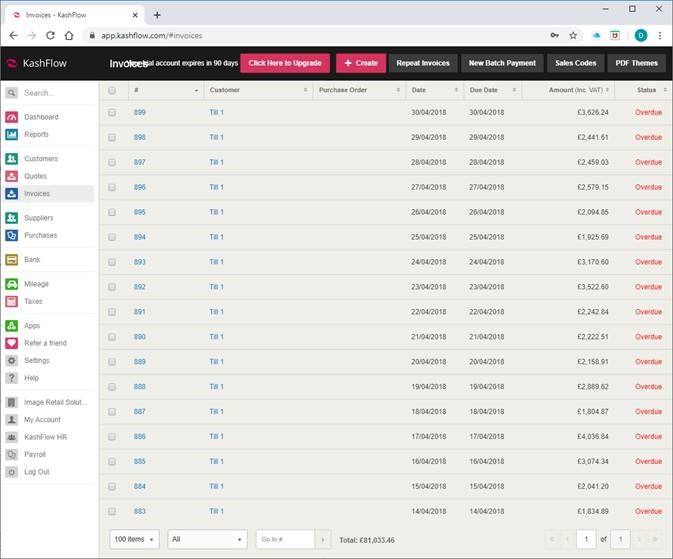Toggle the select-all checkbox in header
Screen dimensions: 673x559
click(x=112, y=90)
